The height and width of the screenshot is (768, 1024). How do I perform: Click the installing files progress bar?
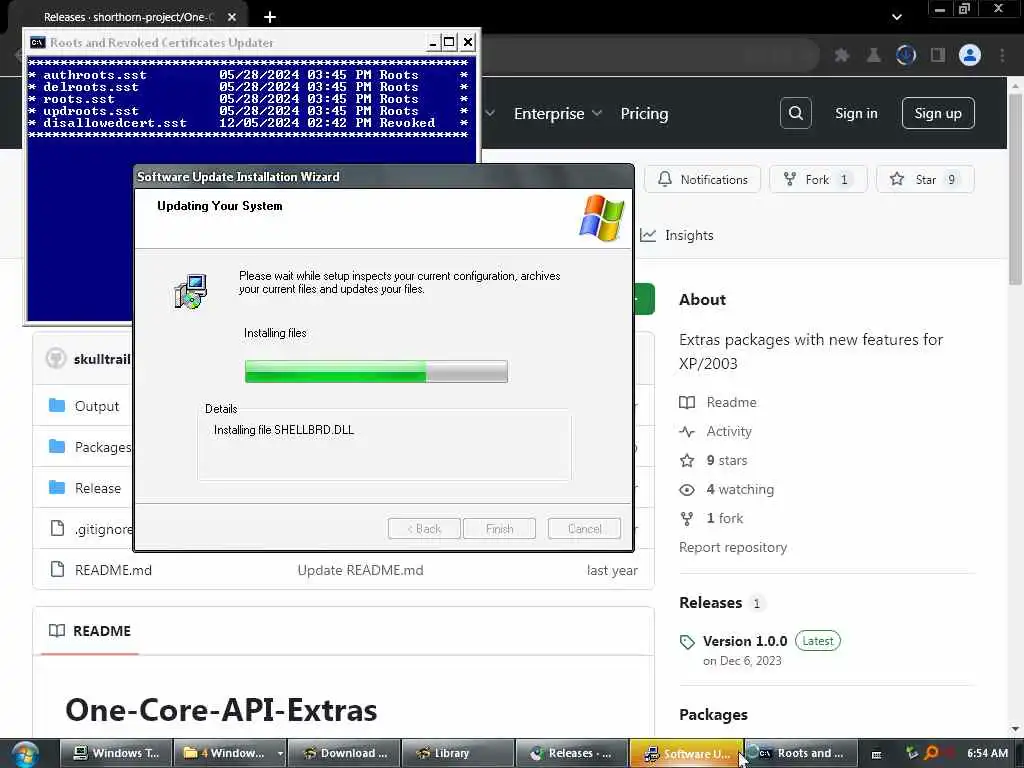376,372
